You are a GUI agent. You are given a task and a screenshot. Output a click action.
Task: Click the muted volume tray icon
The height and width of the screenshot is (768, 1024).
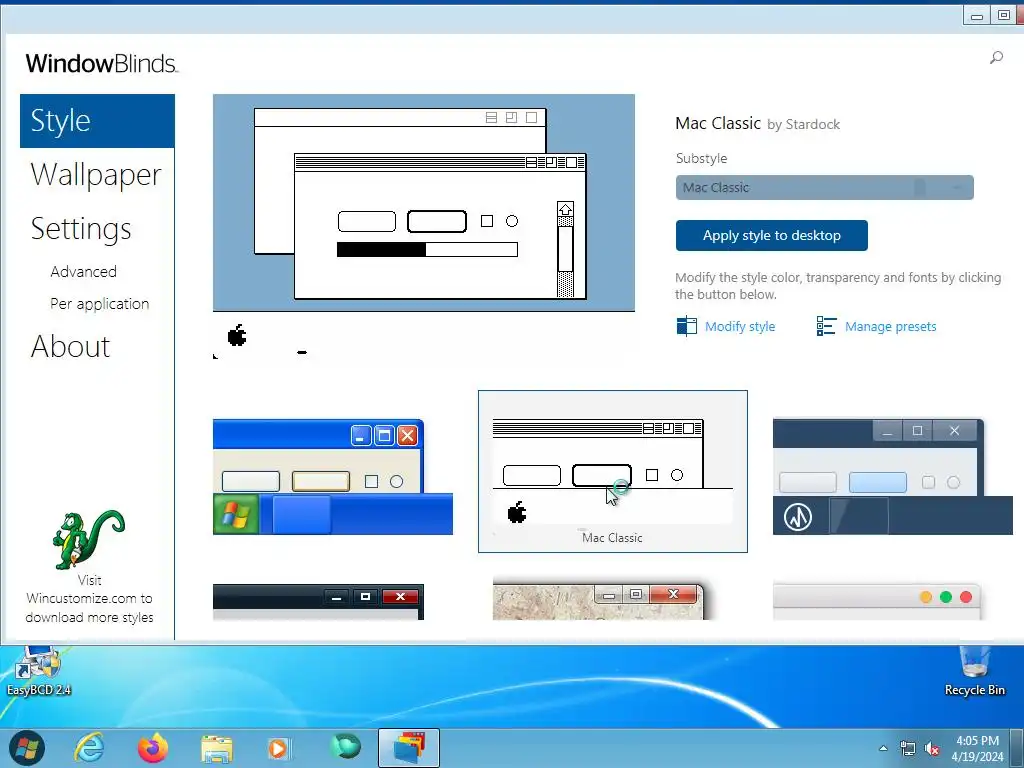pyautogui.click(x=932, y=748)
